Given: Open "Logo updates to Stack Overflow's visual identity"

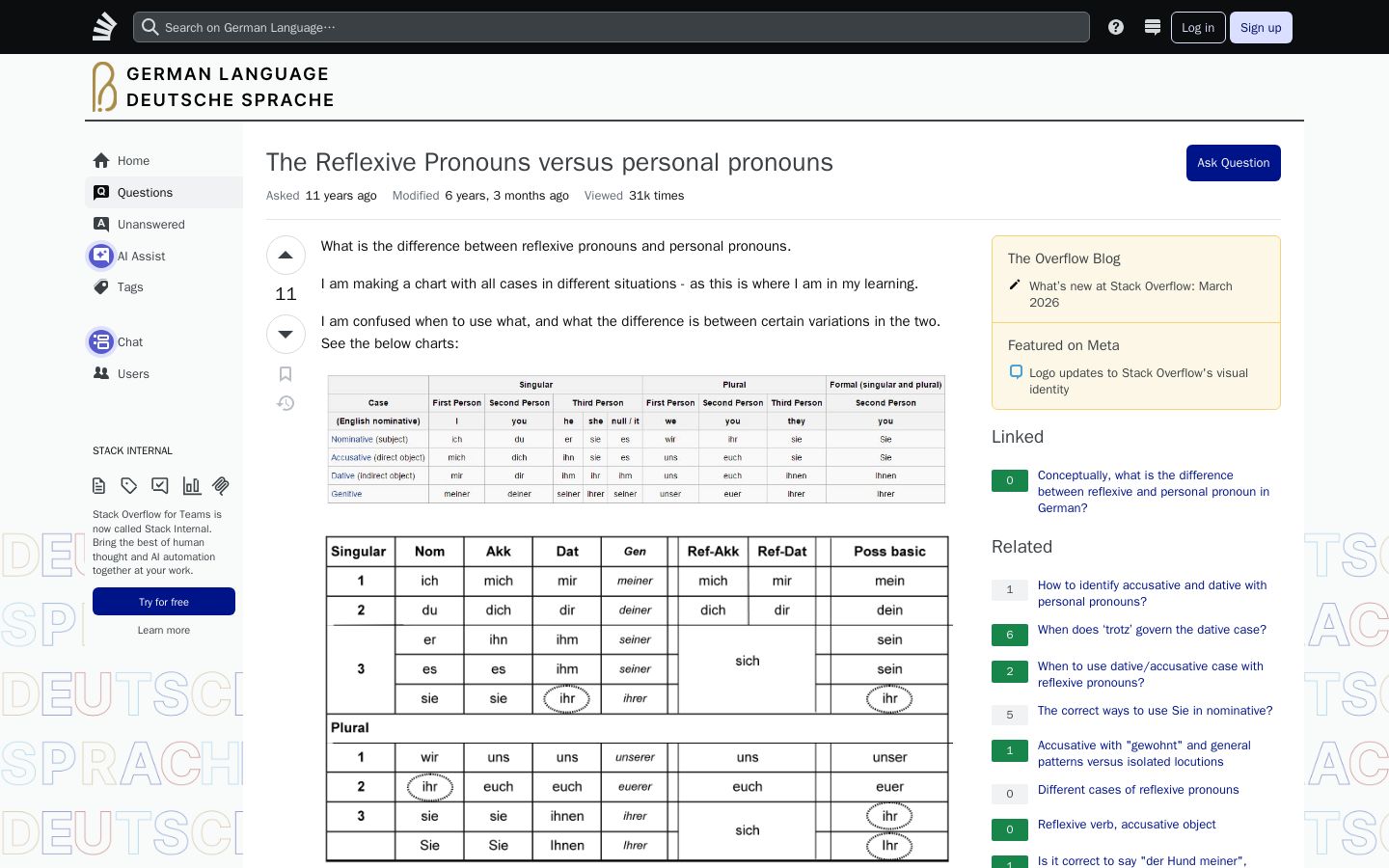Looking at the screenshot, I should [1138, 381].
